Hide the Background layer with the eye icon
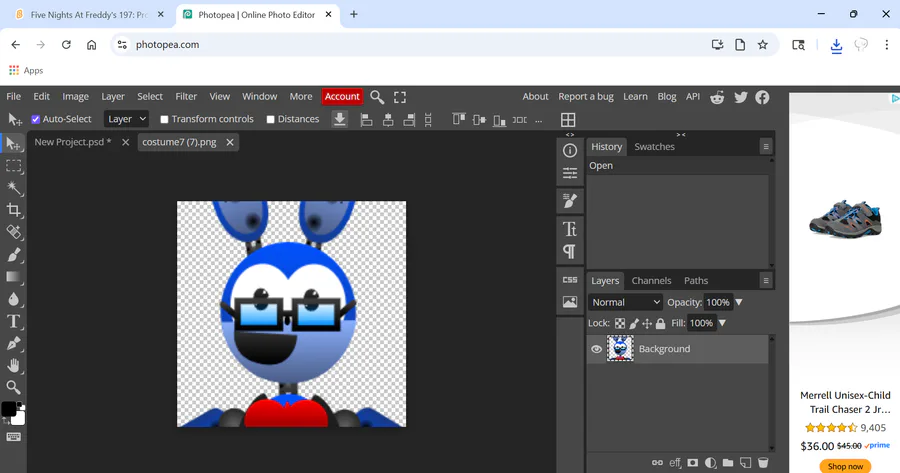The width and height of the screenshot is (900, 473). pyautogui.click(x=596, y=349)
